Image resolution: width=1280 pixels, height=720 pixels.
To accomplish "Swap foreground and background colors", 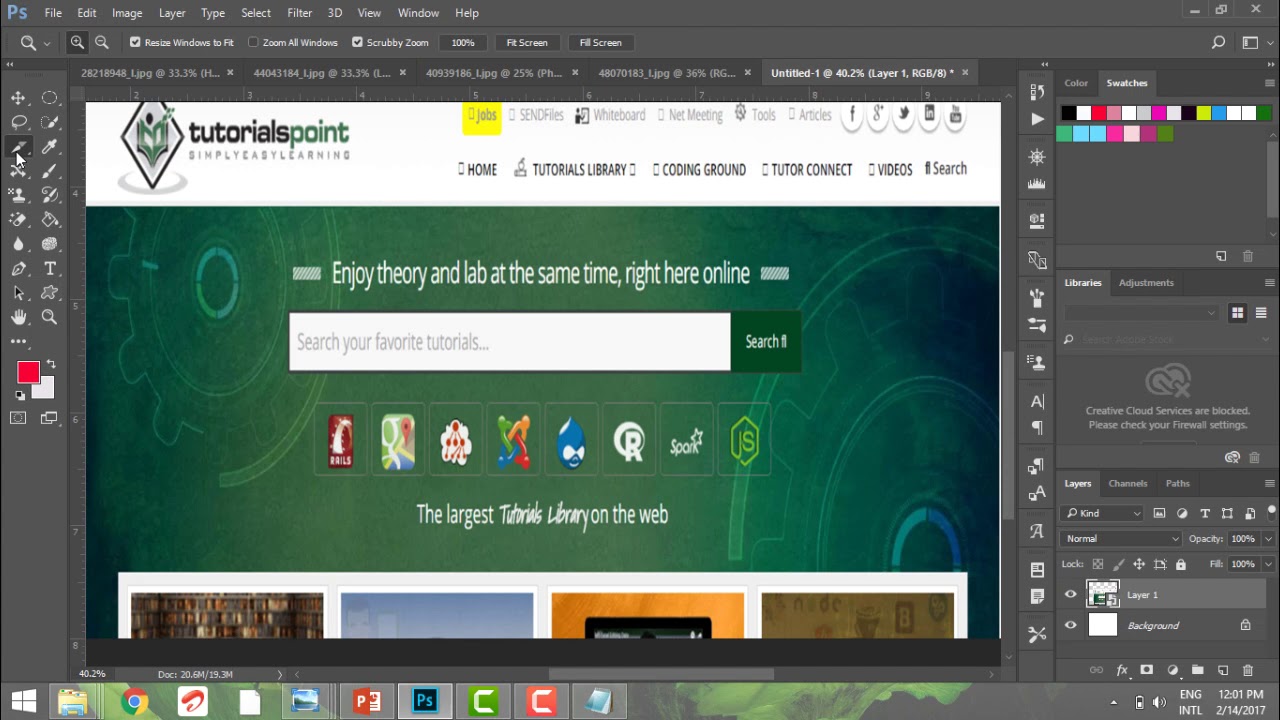I will [x=51, y=365].
